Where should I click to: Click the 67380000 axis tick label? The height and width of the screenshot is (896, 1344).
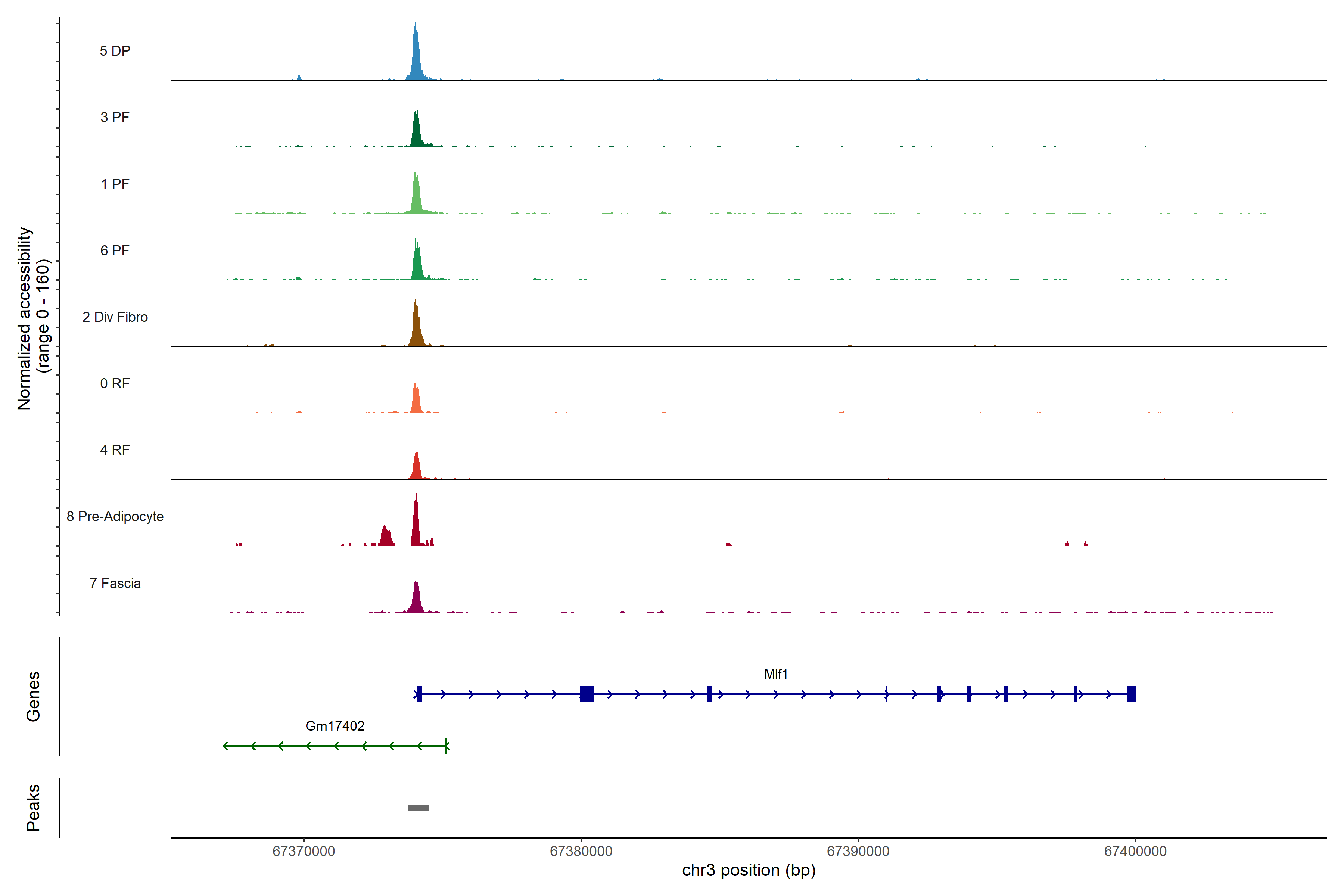(581, 852)
